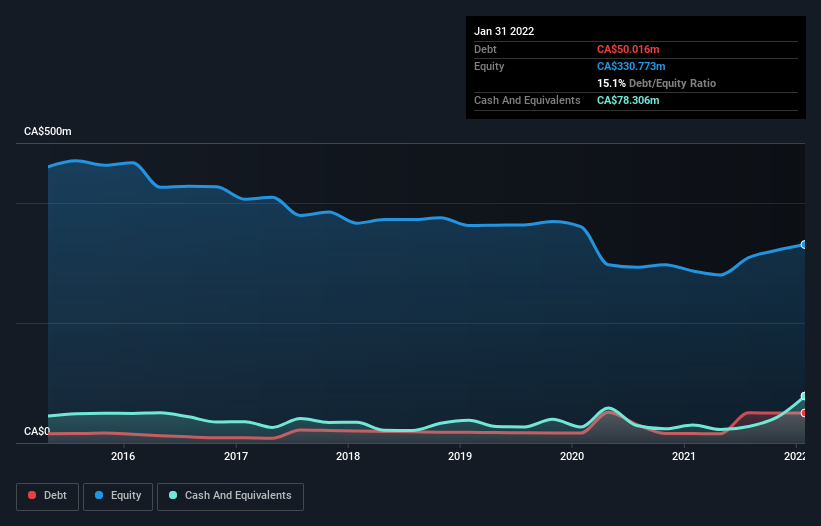
Task: Click the Debt label in the tooltip
Action: coord(485,49)
